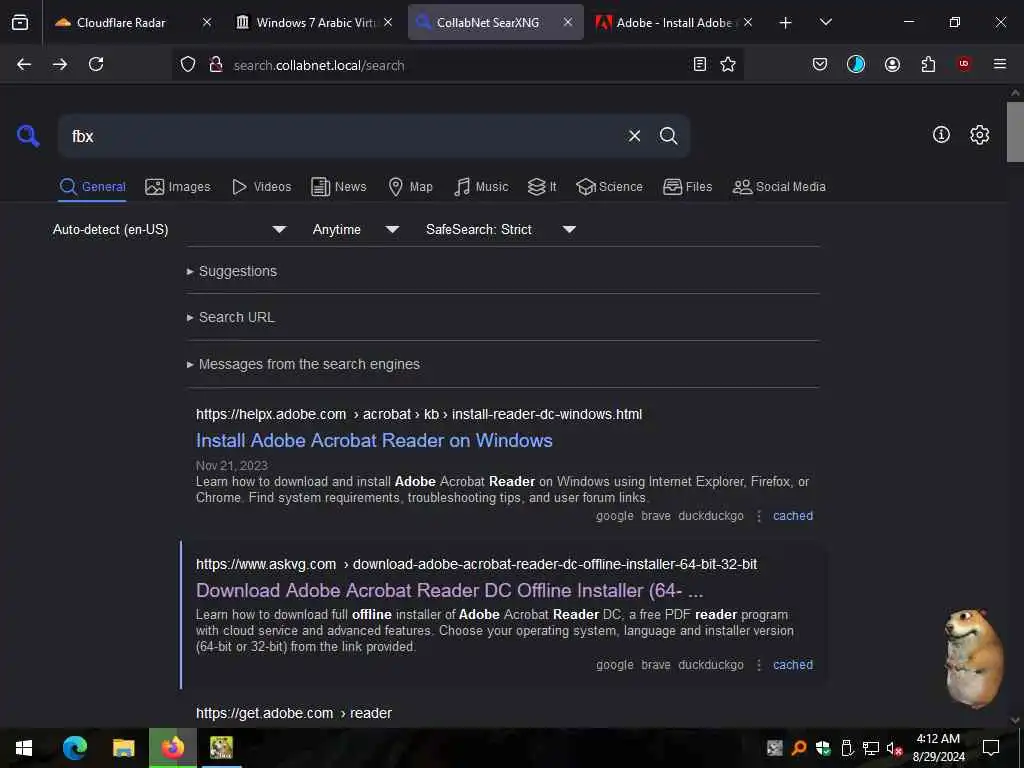
Task: Click the blue circular extension icon
Action: point(856,64)
